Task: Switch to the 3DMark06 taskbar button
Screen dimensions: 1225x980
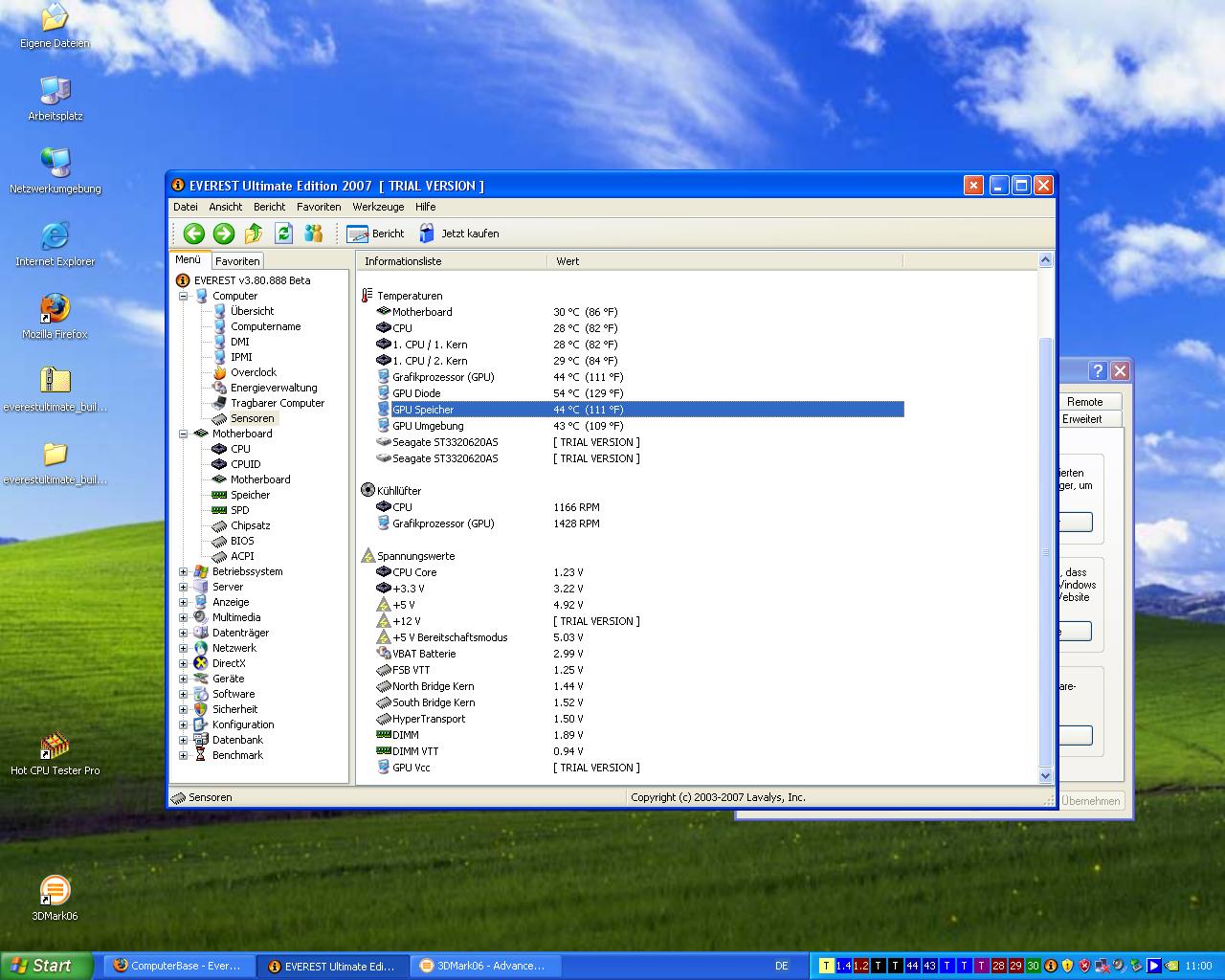Action: pyautogui.click(x=486, y=966)
